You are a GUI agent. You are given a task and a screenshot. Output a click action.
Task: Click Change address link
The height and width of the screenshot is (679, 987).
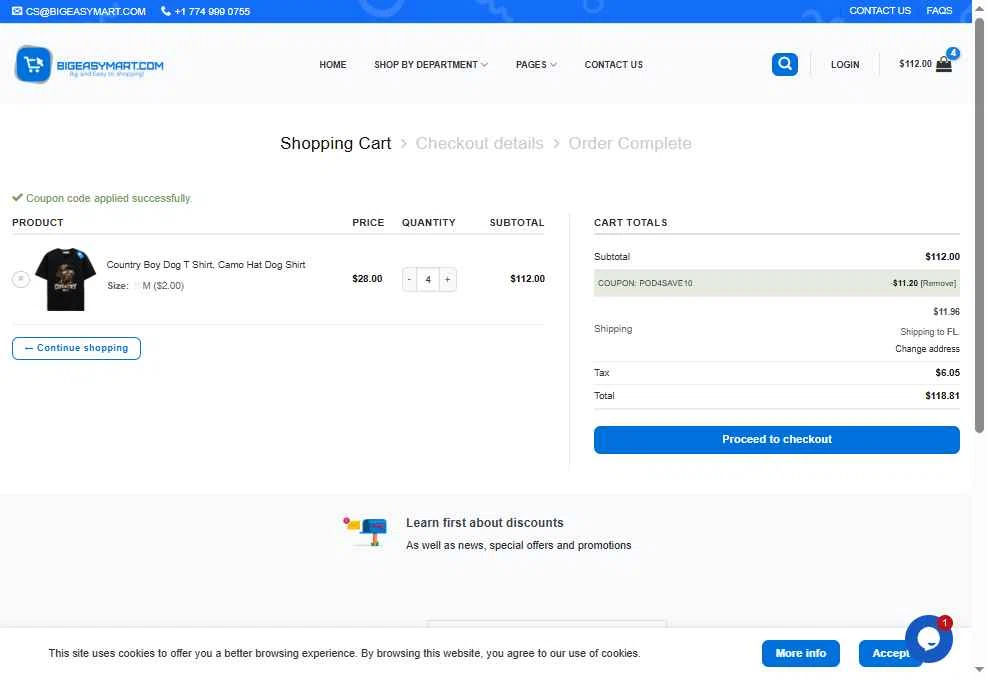pos(927,349)
